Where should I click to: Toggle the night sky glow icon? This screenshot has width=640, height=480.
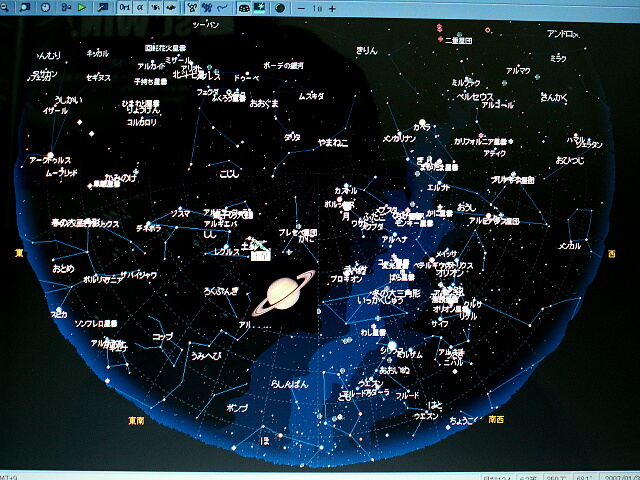(x=259, y=8)
